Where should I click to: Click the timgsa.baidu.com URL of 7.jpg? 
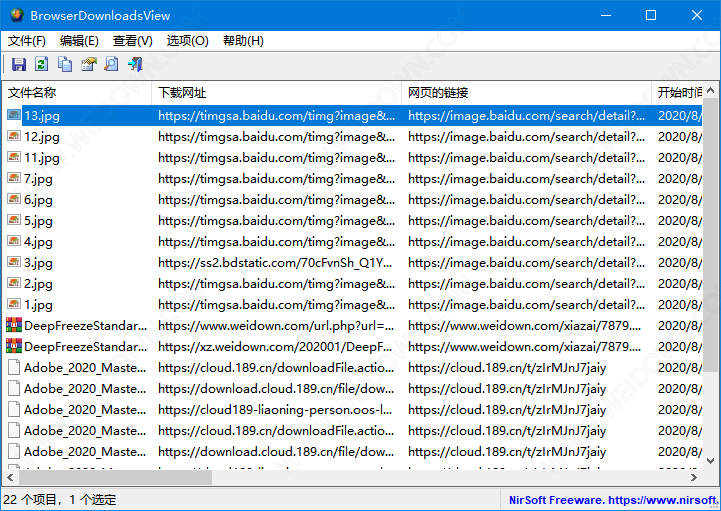pos(276,178)
